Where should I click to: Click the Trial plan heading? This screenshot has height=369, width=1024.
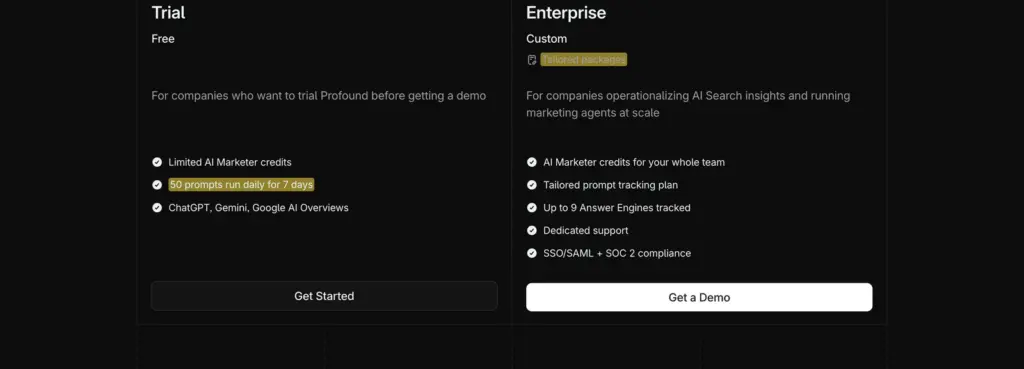[168, 12]
